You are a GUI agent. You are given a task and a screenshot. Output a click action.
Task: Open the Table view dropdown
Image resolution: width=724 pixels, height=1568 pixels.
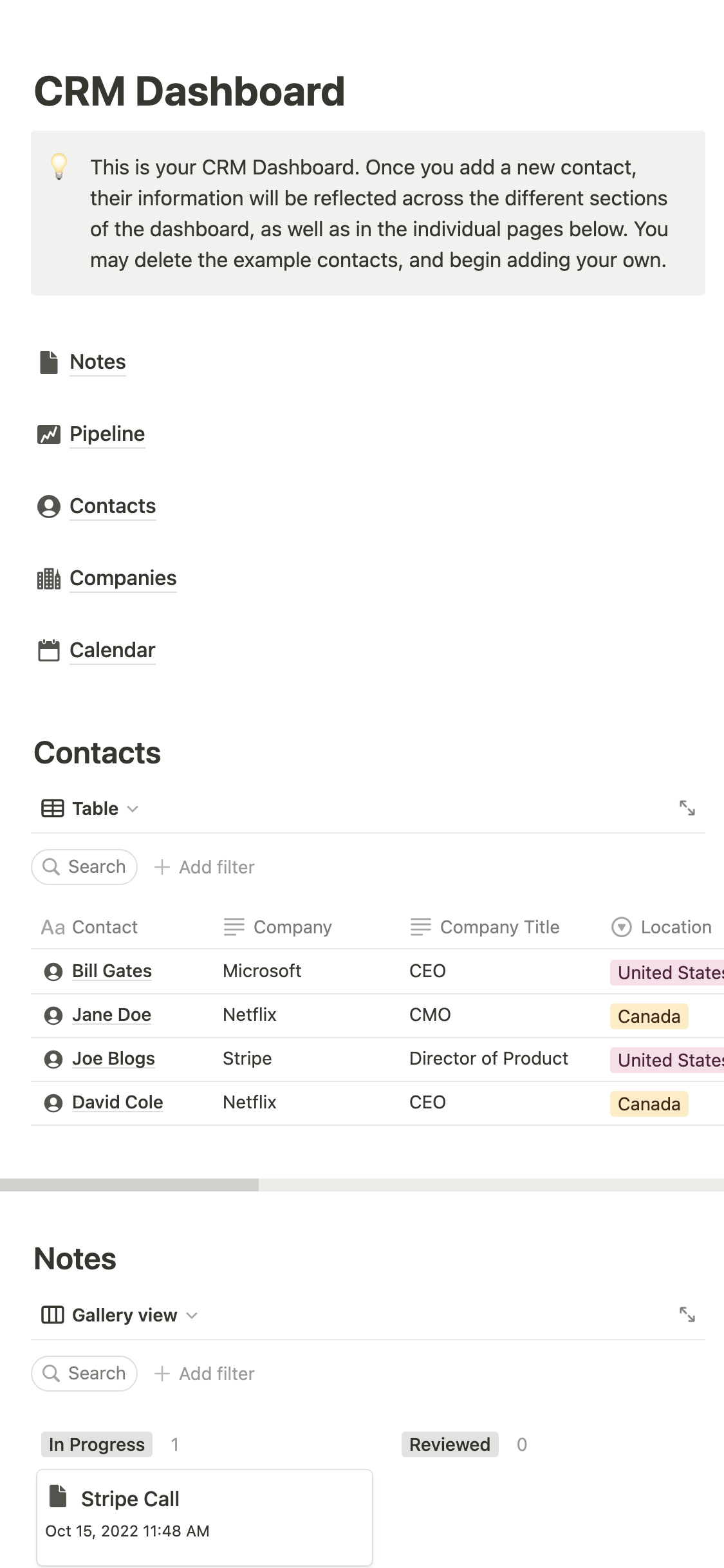click(90, 808)
